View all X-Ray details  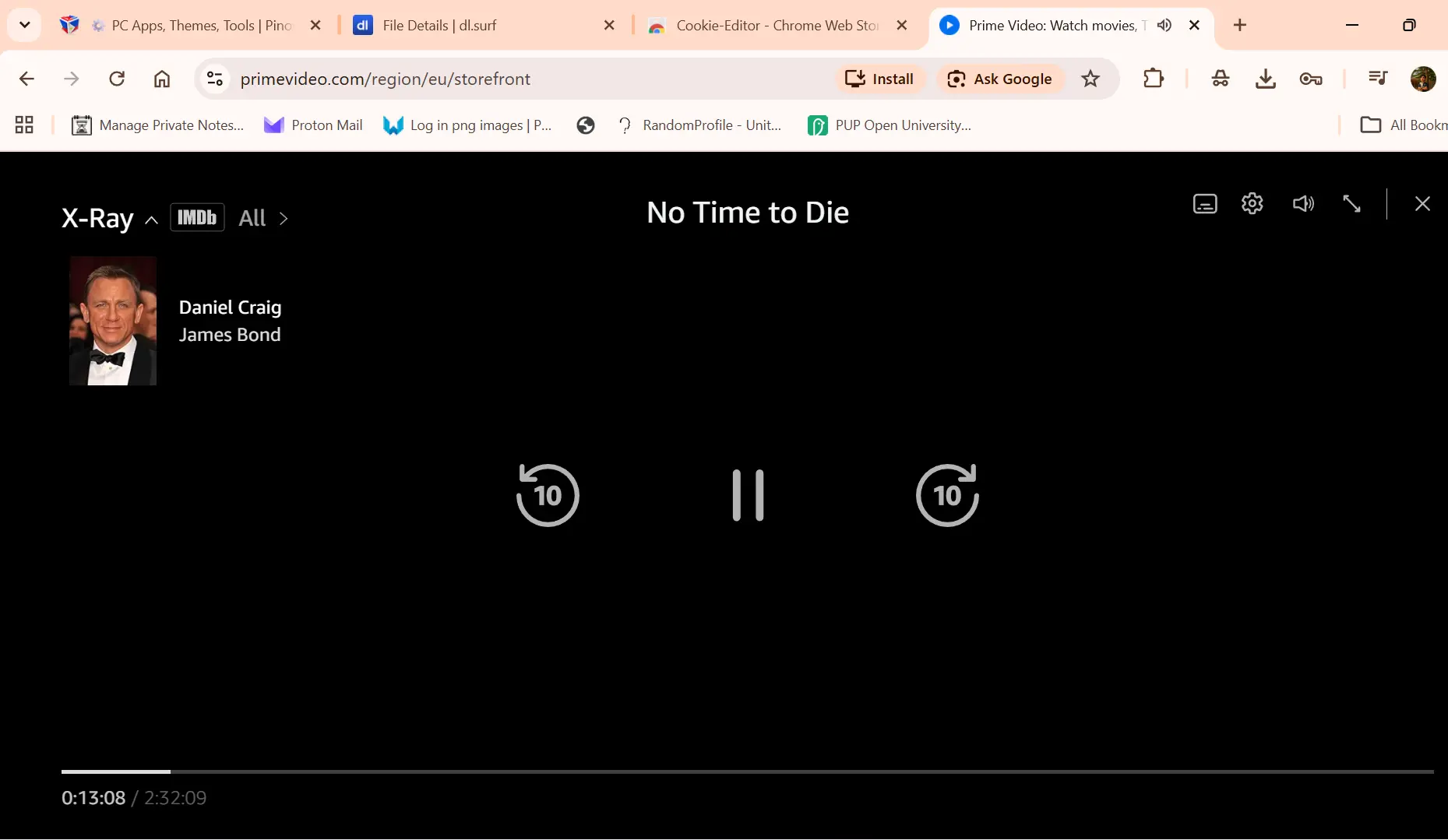(263, 218)
